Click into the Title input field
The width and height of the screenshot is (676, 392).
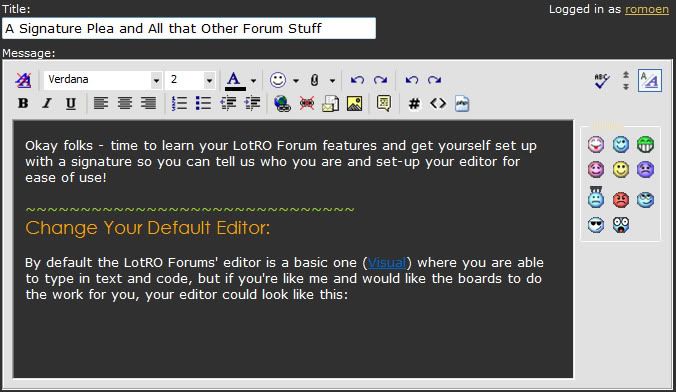coord(189,28)
